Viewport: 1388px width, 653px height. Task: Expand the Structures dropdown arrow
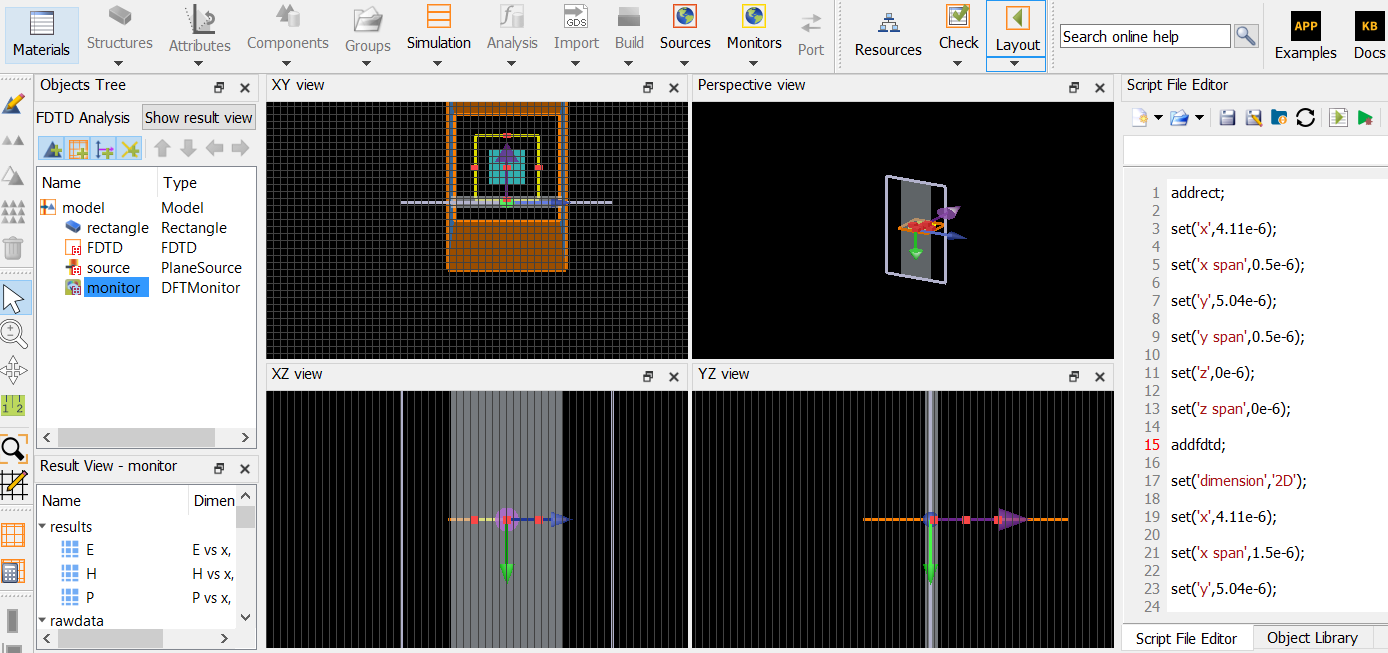click(x=120, y=64)
